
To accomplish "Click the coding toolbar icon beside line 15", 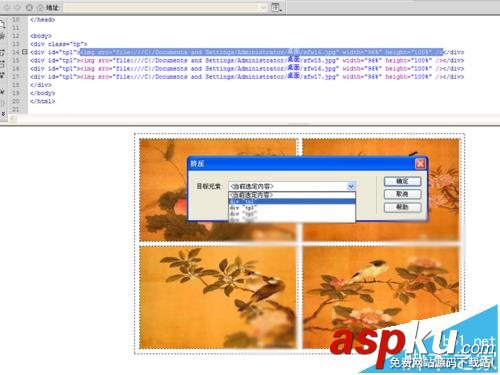I will point(3,63).
